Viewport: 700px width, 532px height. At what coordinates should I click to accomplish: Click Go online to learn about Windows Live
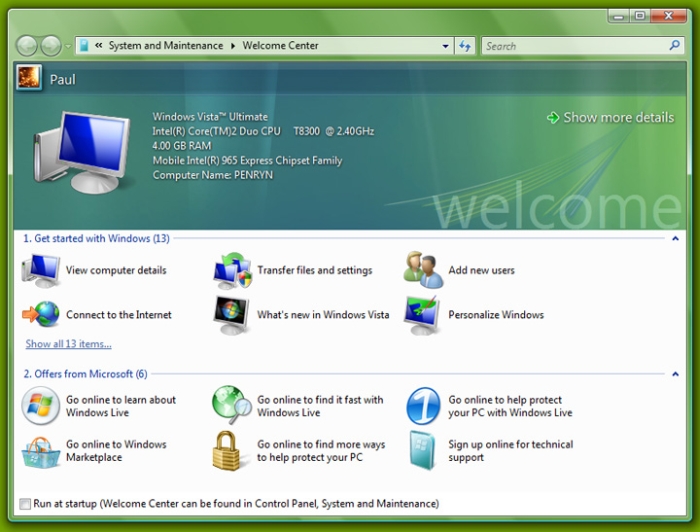121,406
